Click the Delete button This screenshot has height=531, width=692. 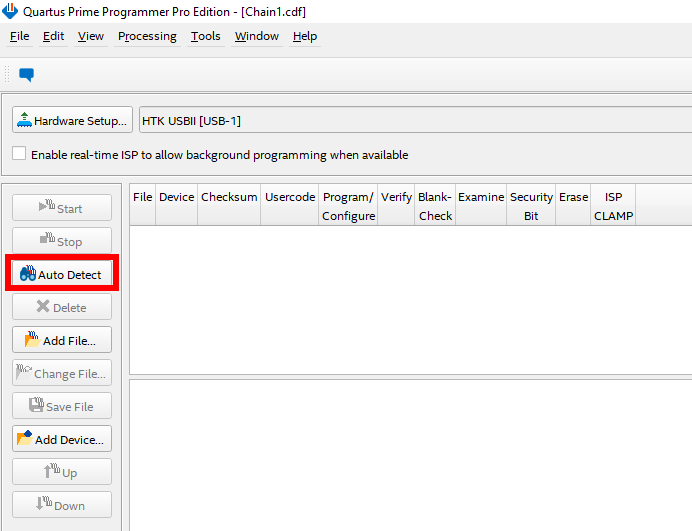click(x=62, y=307)
